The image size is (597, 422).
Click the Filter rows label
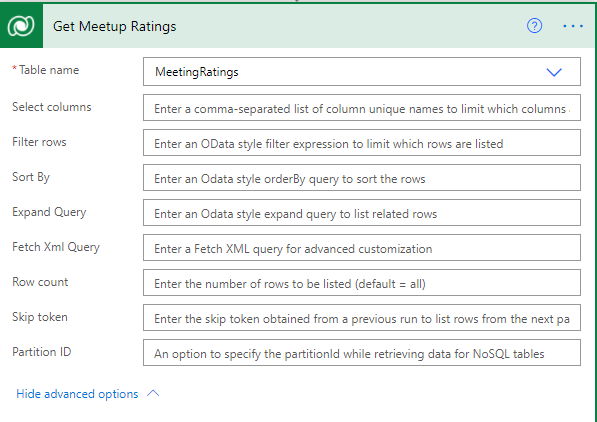[x=39, y=142]
